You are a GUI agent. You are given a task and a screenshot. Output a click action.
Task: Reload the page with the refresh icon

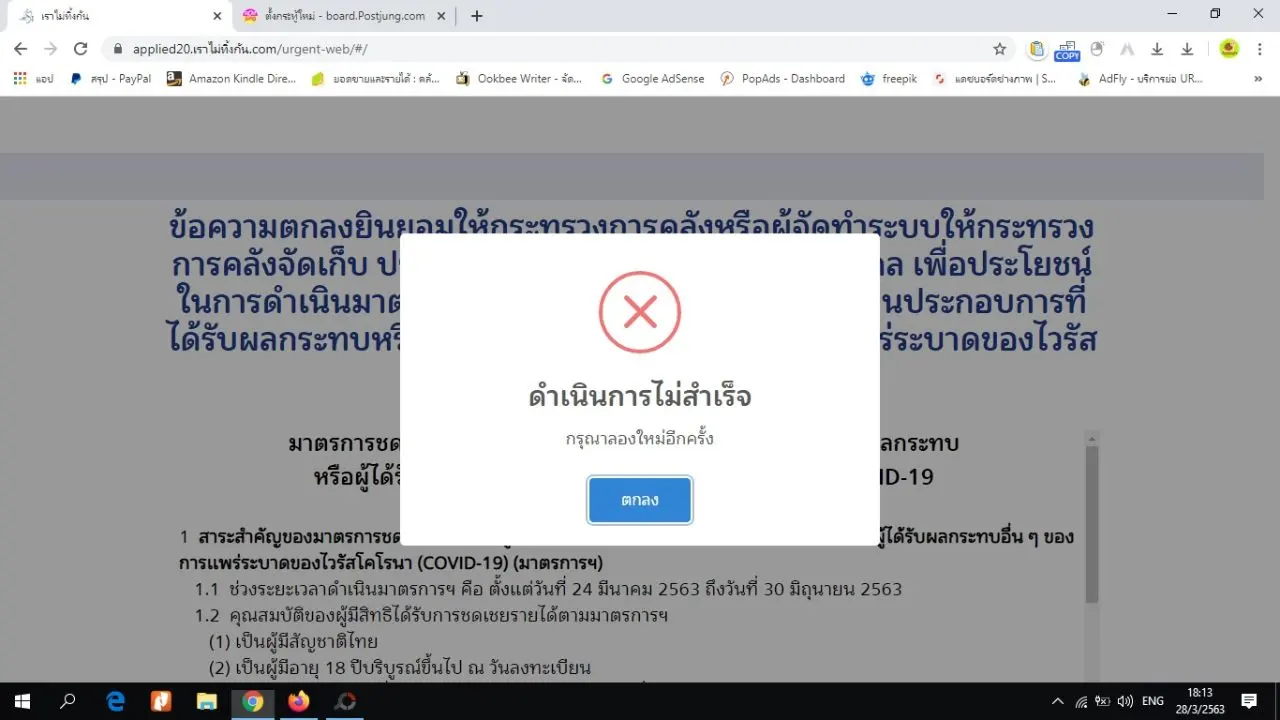pyautogui.click(x=81, y=48)
